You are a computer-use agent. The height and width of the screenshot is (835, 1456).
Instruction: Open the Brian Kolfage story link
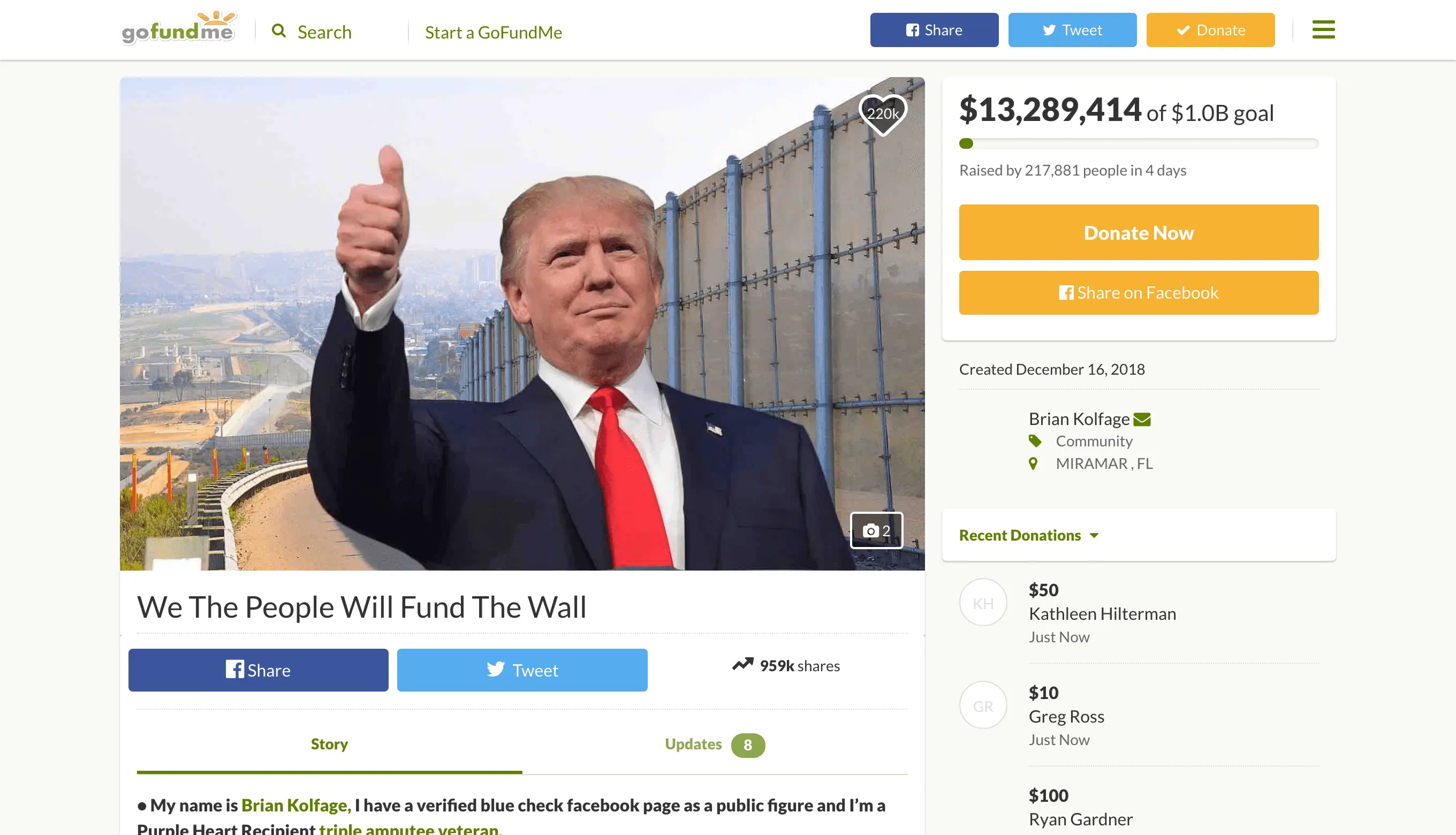(x=296, y=805)
